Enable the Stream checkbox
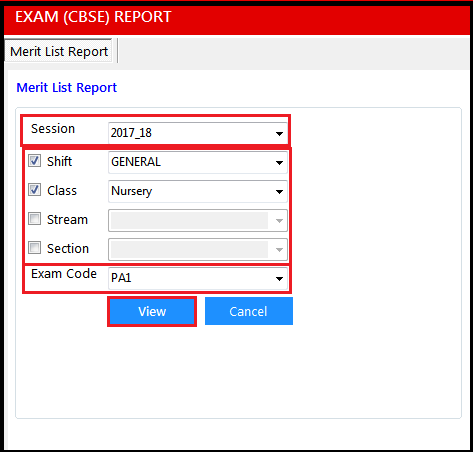Screen dimensions: 473x452 pyautogui.click(x=35, y=219)
